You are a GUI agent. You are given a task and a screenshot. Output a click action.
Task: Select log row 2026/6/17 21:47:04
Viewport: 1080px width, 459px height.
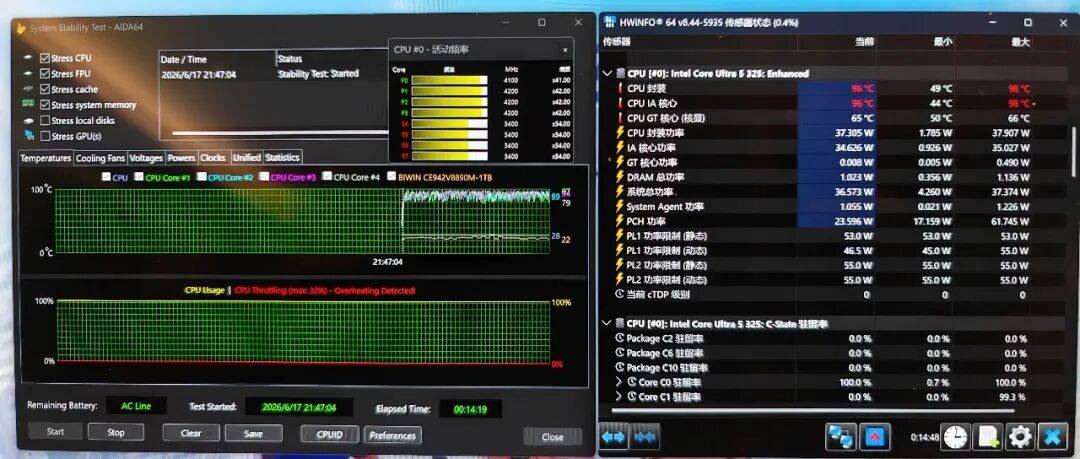[273, 74]
